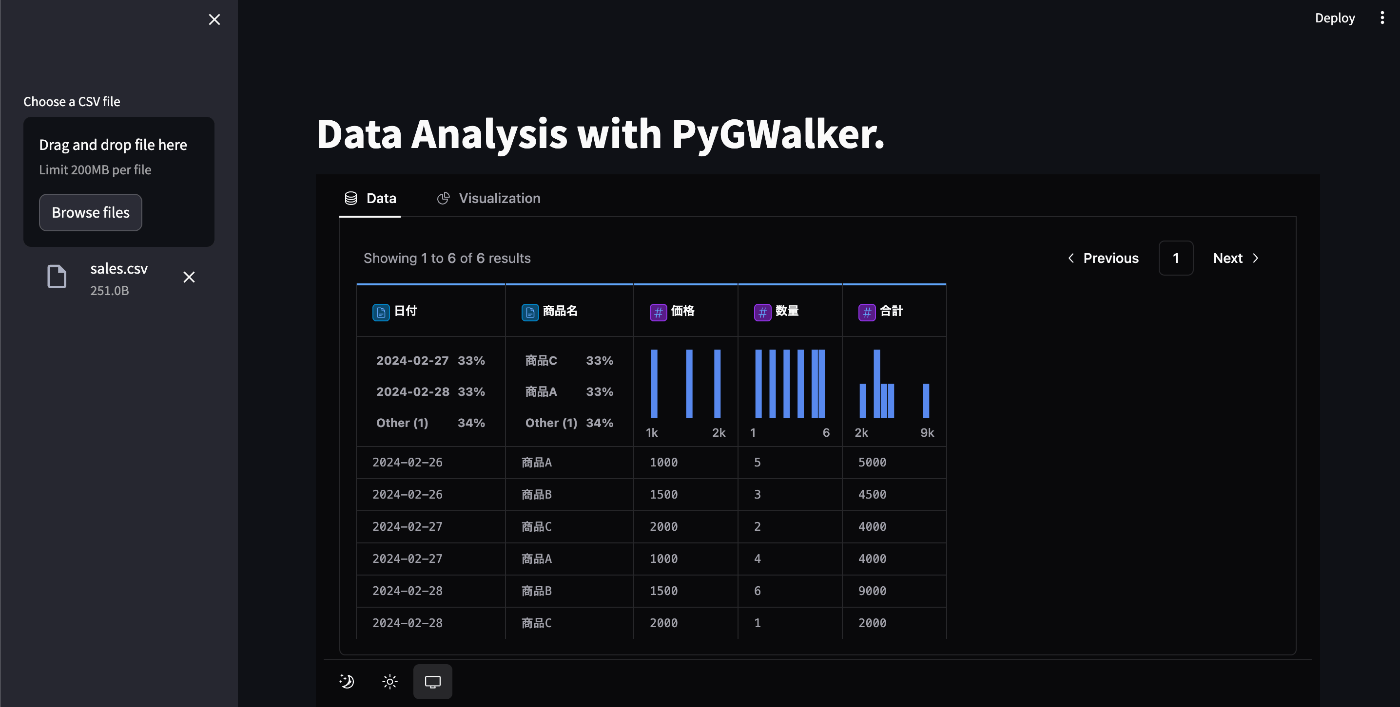The width and height of the screenshot is (1400, 707).
Task: Click the Choose a CSV file label
Action: 72,101
